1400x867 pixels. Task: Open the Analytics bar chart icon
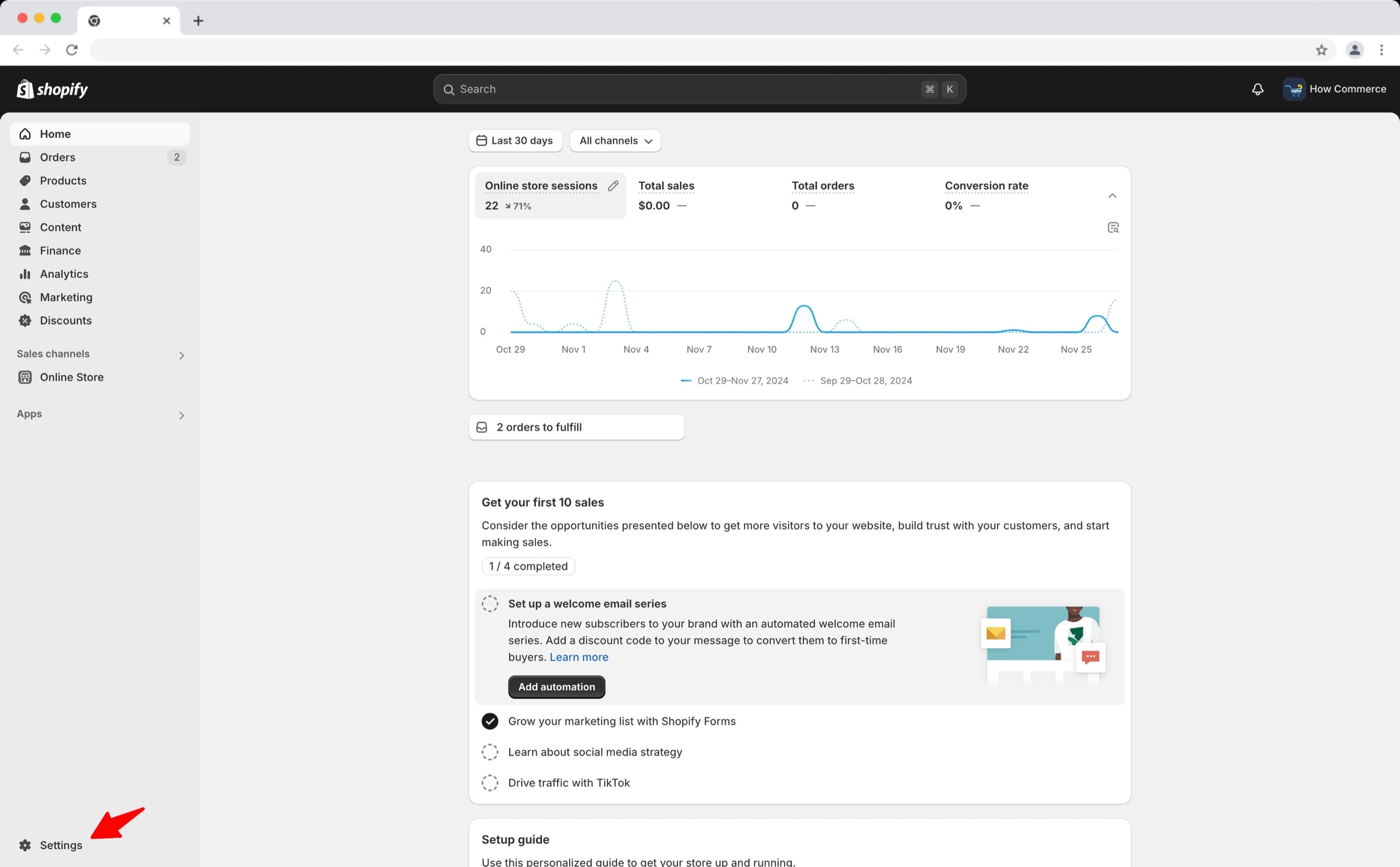[x=25, y=274]
